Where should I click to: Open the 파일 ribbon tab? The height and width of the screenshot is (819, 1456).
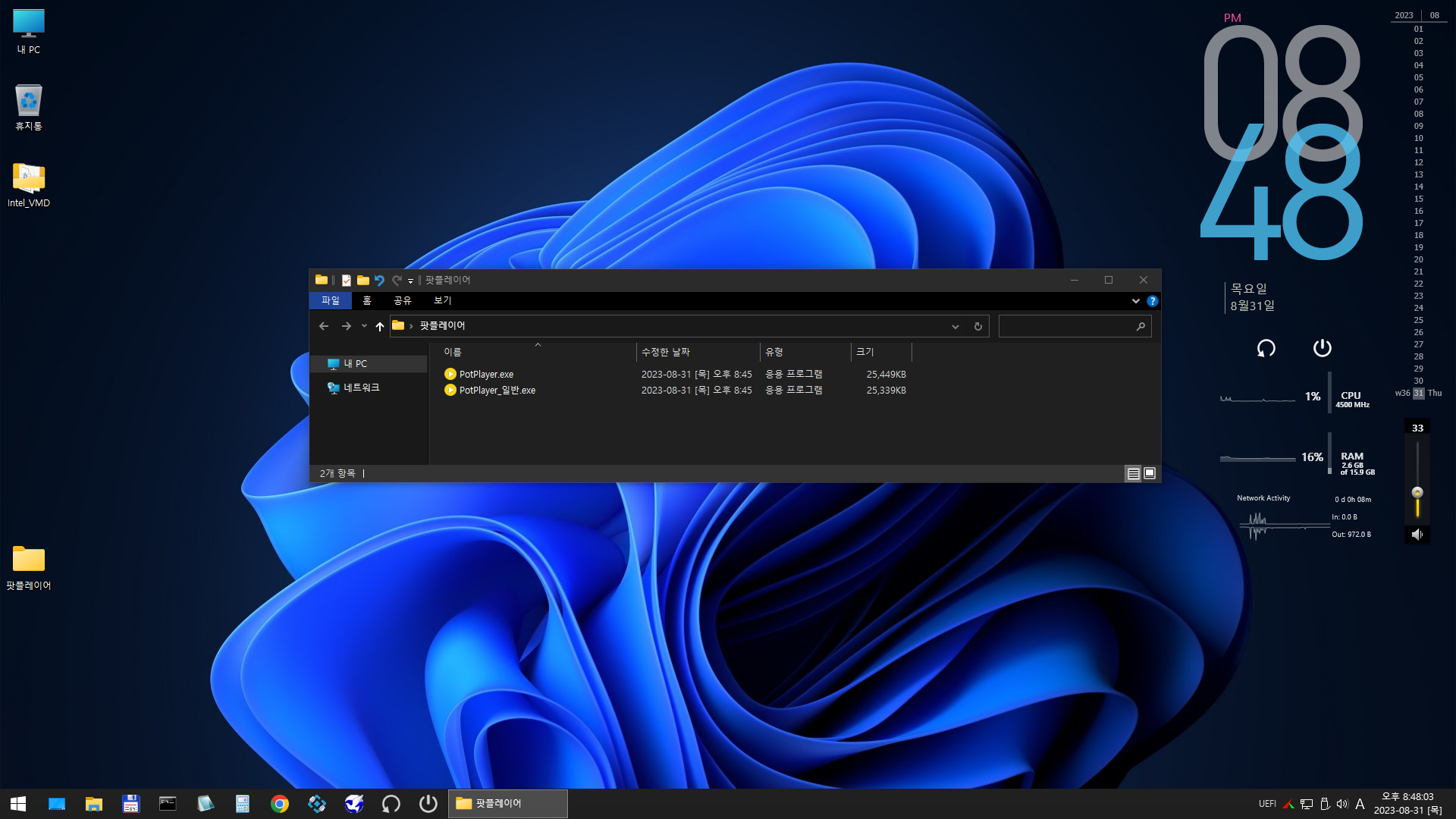coord(331,301)
